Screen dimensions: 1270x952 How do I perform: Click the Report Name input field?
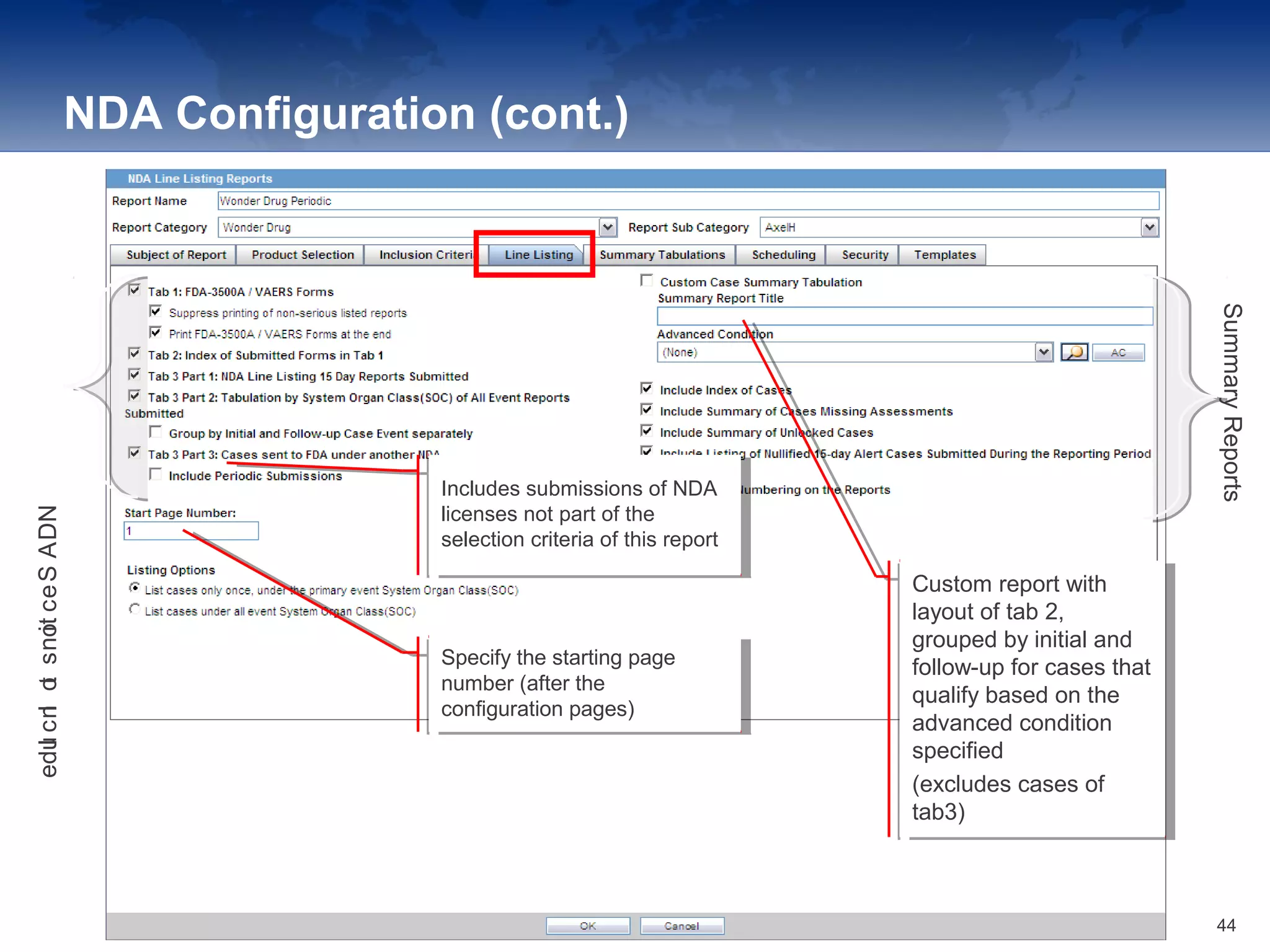tap(688, 201)
